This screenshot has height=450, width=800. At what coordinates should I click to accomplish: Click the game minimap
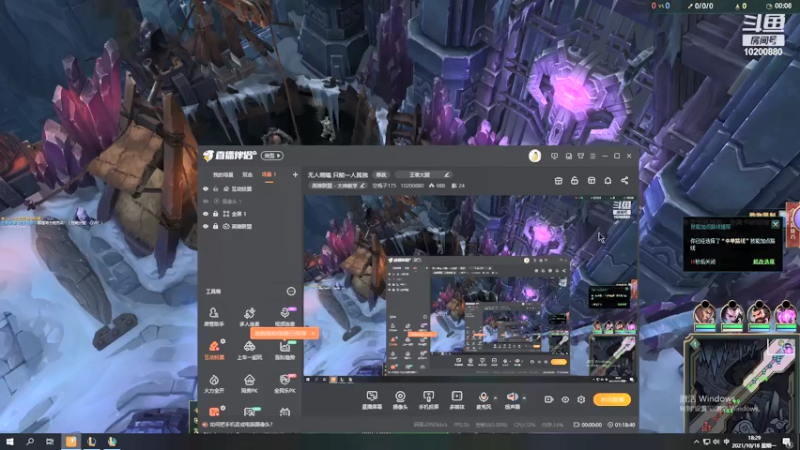tap(743, 384)
